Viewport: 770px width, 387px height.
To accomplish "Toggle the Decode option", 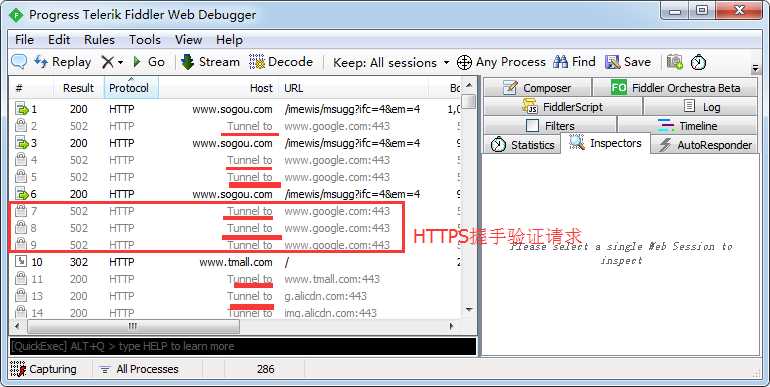I will 281,62.
